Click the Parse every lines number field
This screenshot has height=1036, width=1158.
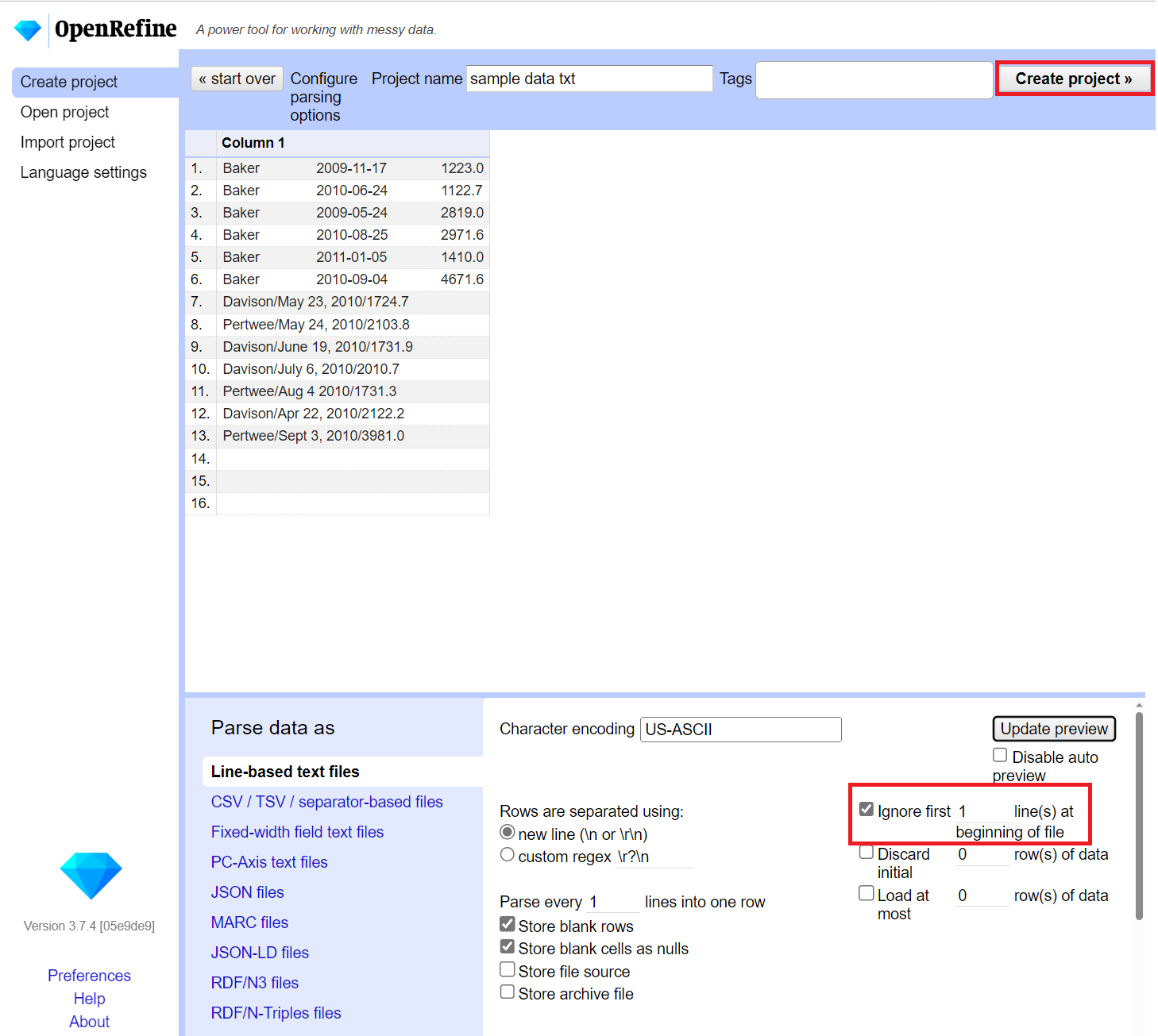click(x=613, y=902)
